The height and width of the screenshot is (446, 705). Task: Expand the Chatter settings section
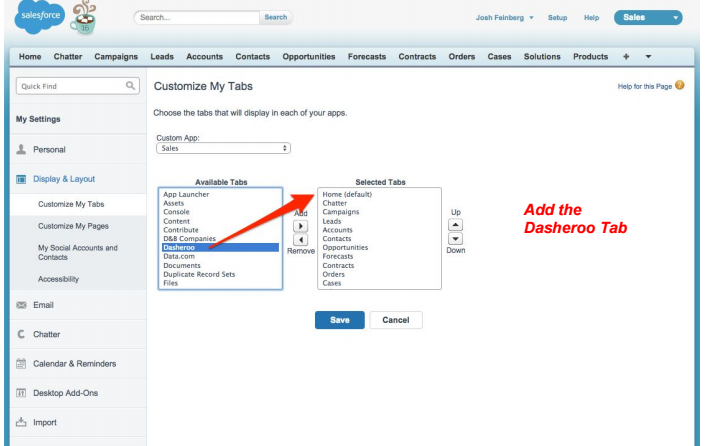[47, 334]
